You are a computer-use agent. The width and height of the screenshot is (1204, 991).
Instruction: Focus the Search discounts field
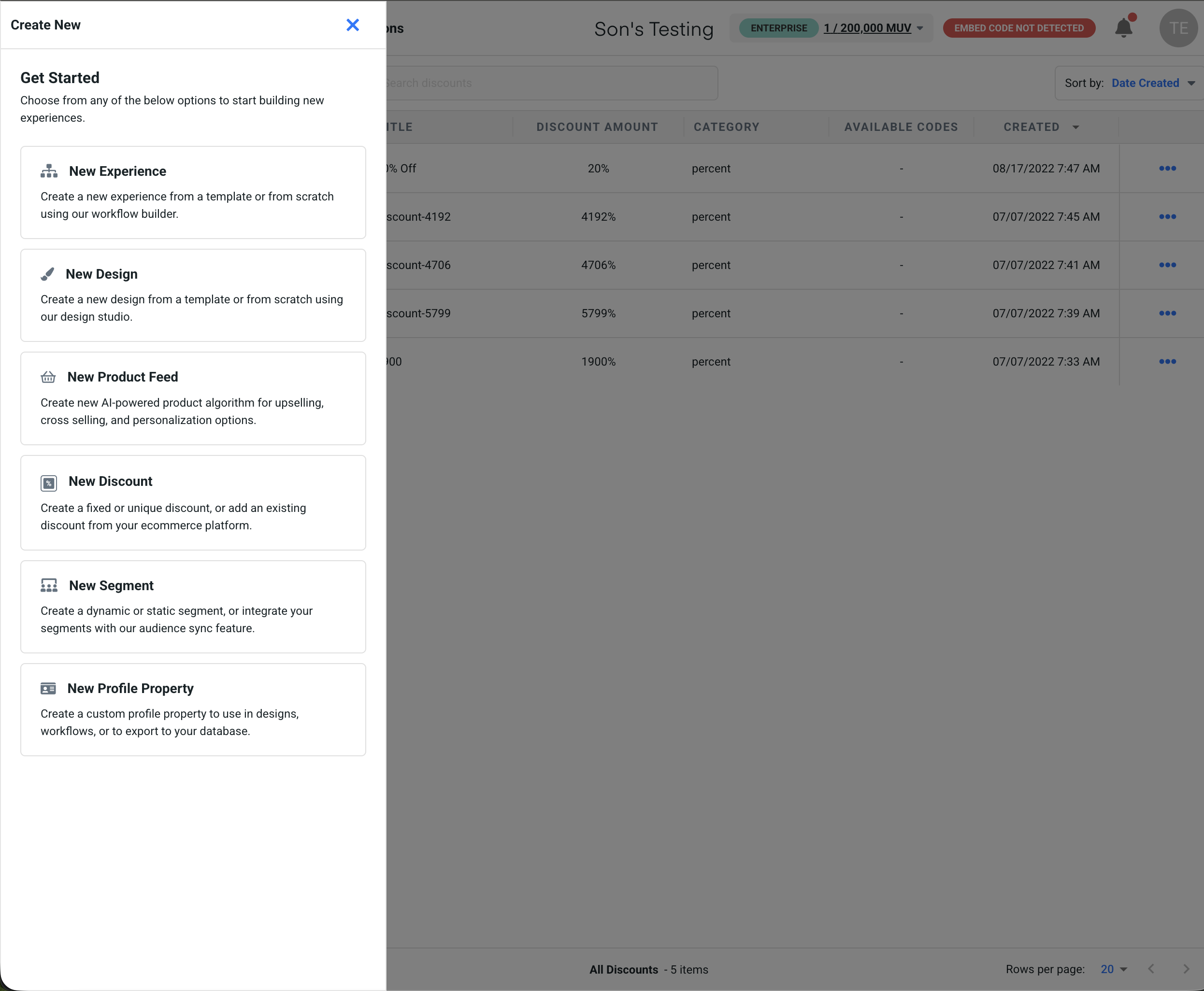(x=551, y=84)
